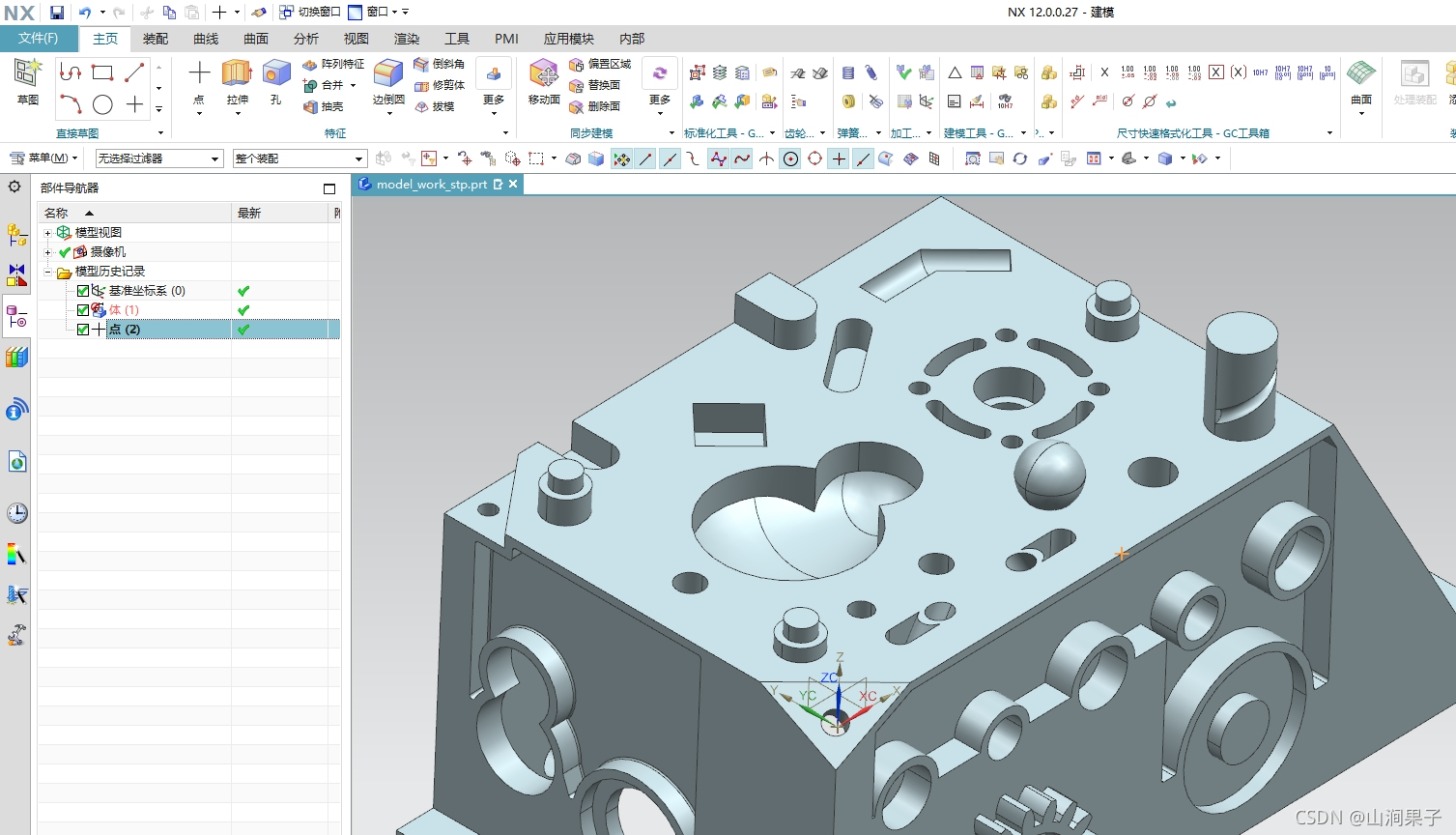Open 更多 dropdown in 同步建模 group

(660, 86)
